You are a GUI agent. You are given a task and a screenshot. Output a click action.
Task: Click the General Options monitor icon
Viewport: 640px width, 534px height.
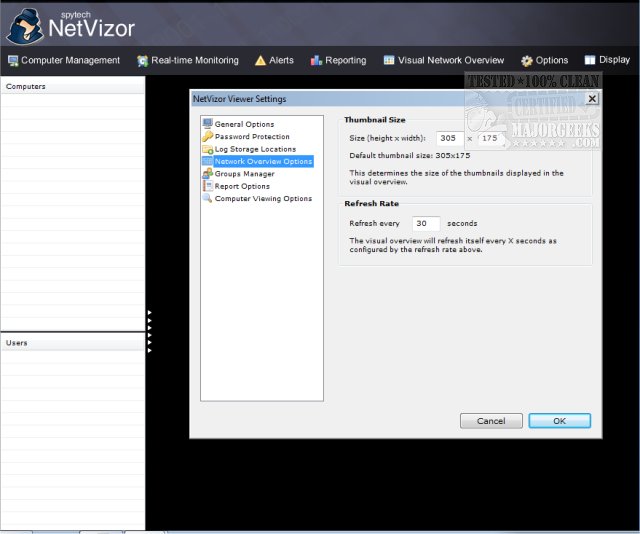point(208,123)
